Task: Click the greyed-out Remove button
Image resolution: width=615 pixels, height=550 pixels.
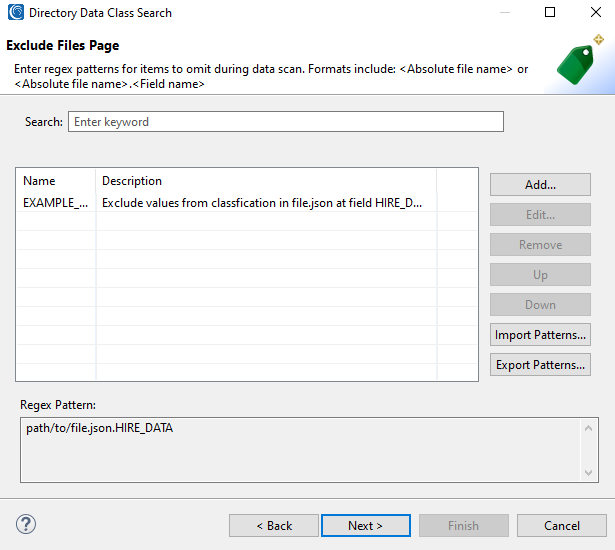Action: click(x=540, y=245)
